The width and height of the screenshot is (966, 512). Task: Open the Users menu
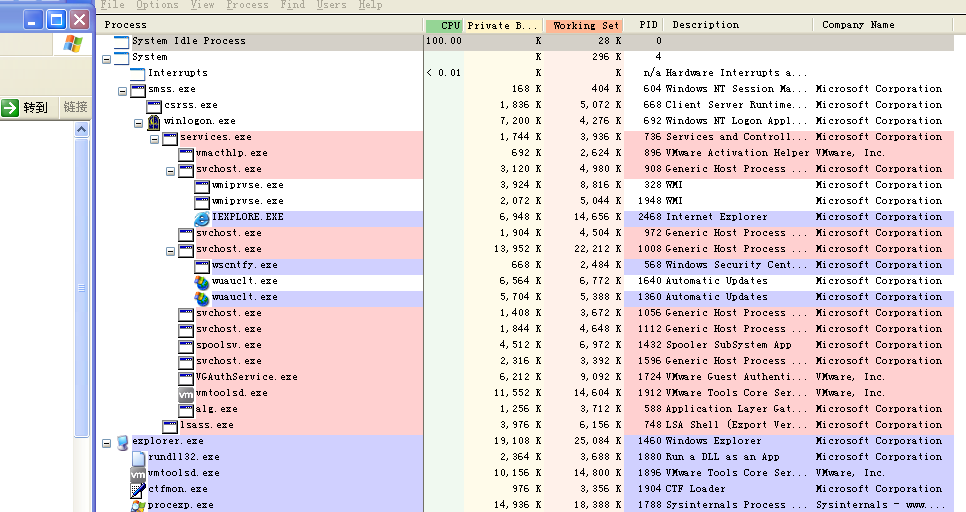(x=331, y=5)
